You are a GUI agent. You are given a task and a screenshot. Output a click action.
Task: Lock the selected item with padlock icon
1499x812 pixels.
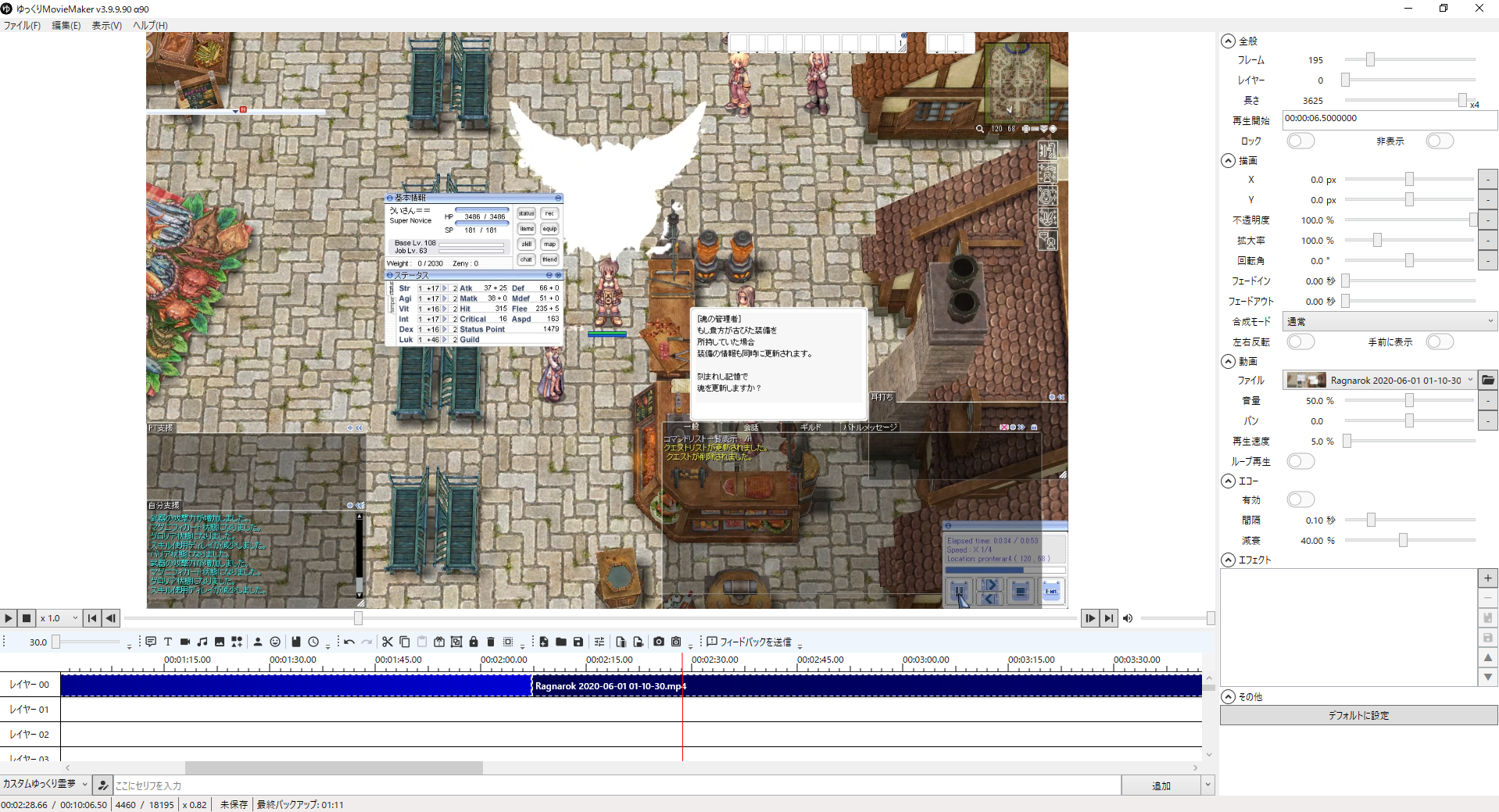click(x=474, y=642)
